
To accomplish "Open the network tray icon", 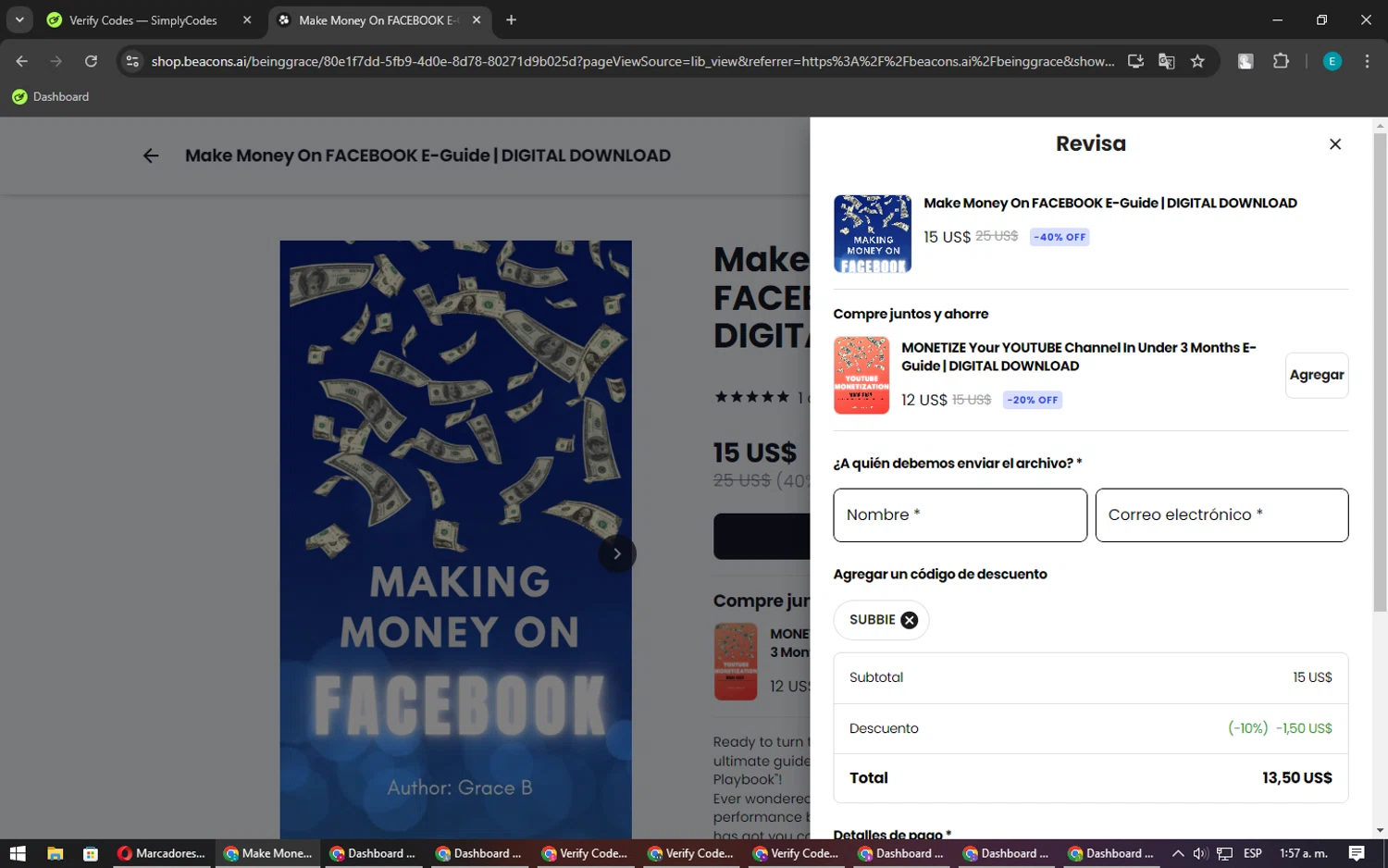I will 1224,853.
